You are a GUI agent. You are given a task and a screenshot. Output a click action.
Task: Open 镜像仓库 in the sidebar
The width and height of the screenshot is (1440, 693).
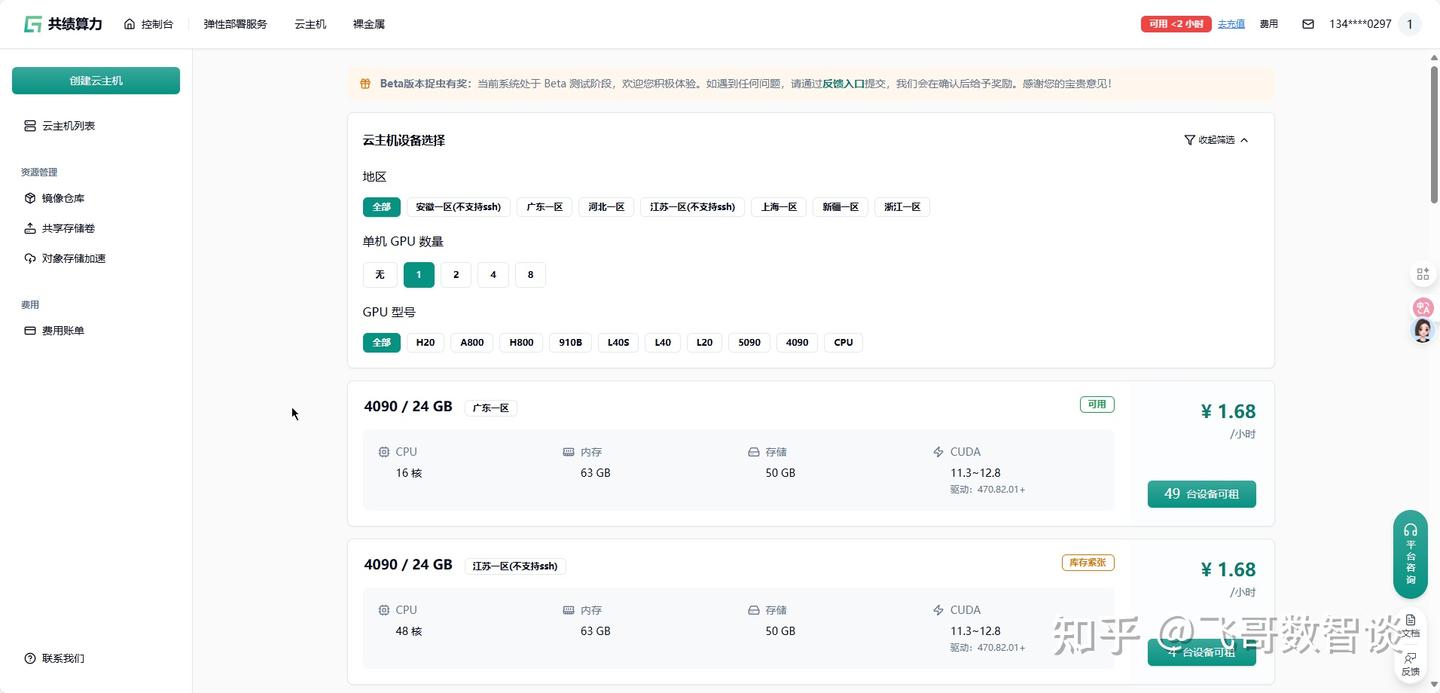pos(63,198)
